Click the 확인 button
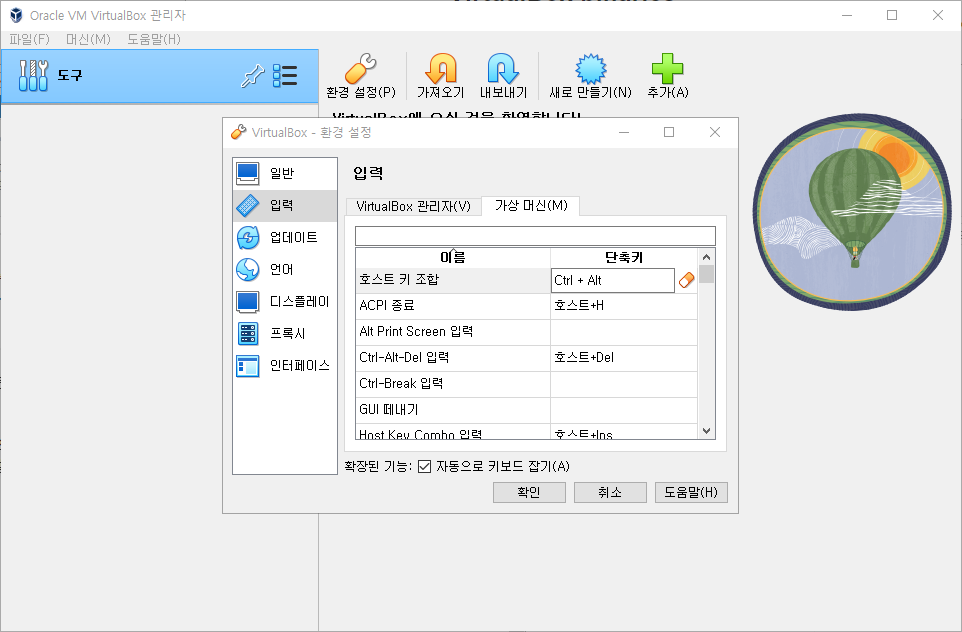The width and height of the screenshot is (962, 632). (529, 492)
